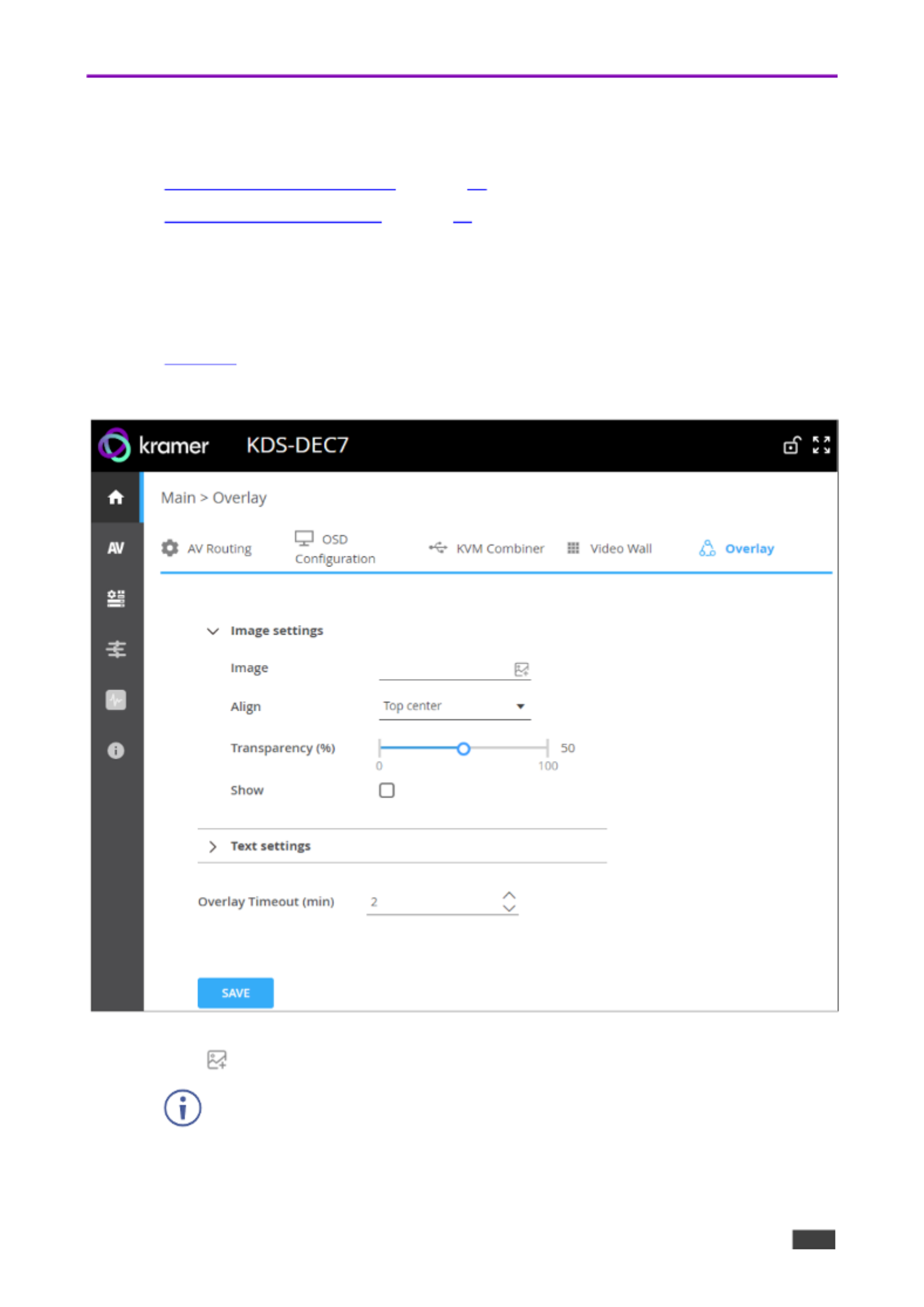Image resolution: width=924 pixels, height=1307 pixels.
Task: Click the security lock icon in the header
Action: 791,445
